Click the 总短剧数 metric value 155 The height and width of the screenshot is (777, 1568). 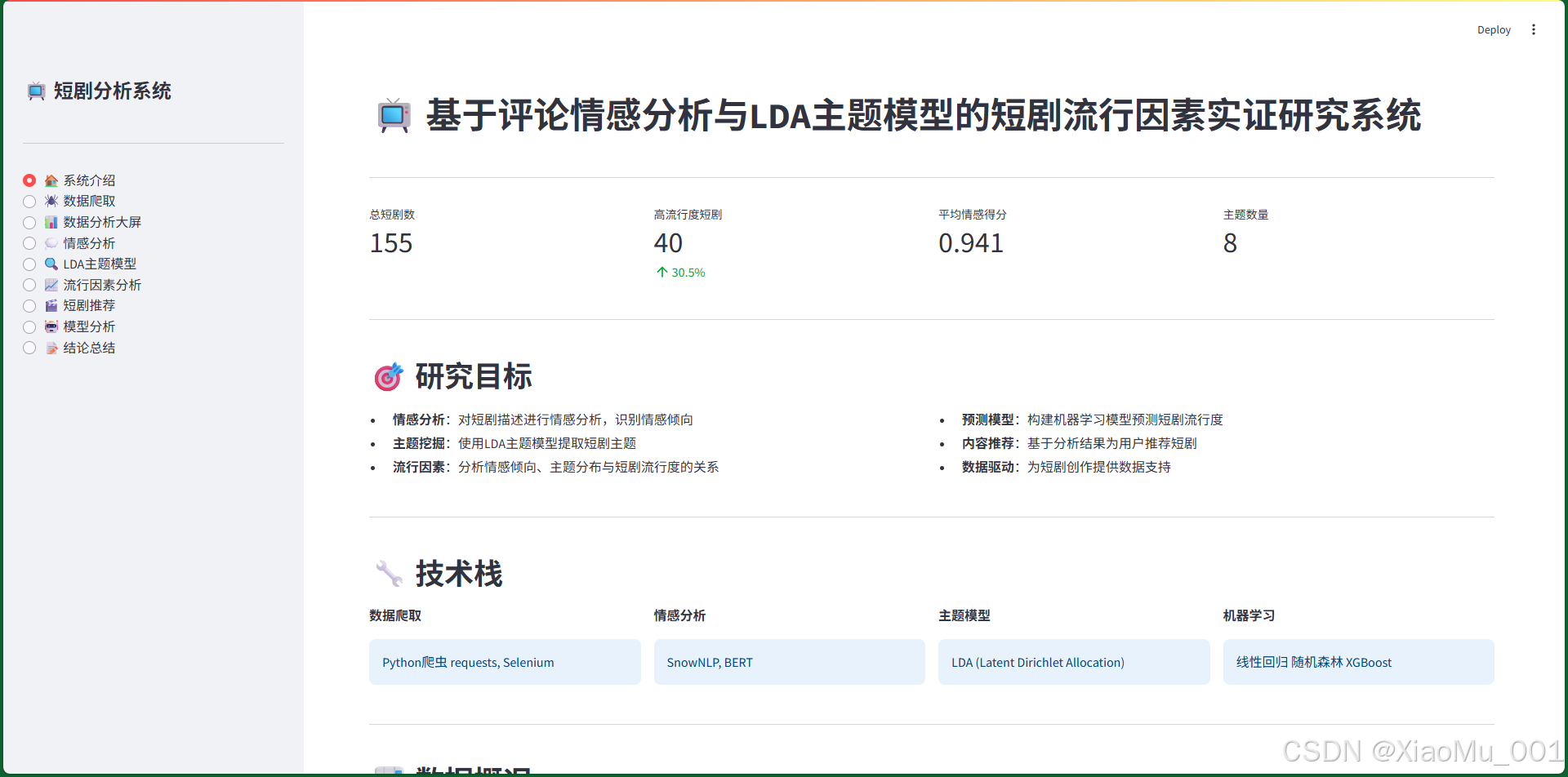coord(391,243)
